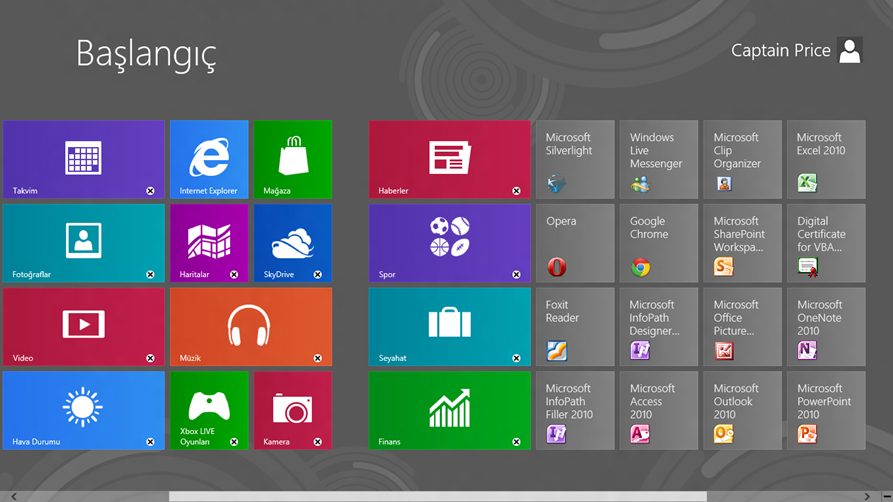
Task: Open the Hava Durumu weather tile
Action: click(84, 410)
